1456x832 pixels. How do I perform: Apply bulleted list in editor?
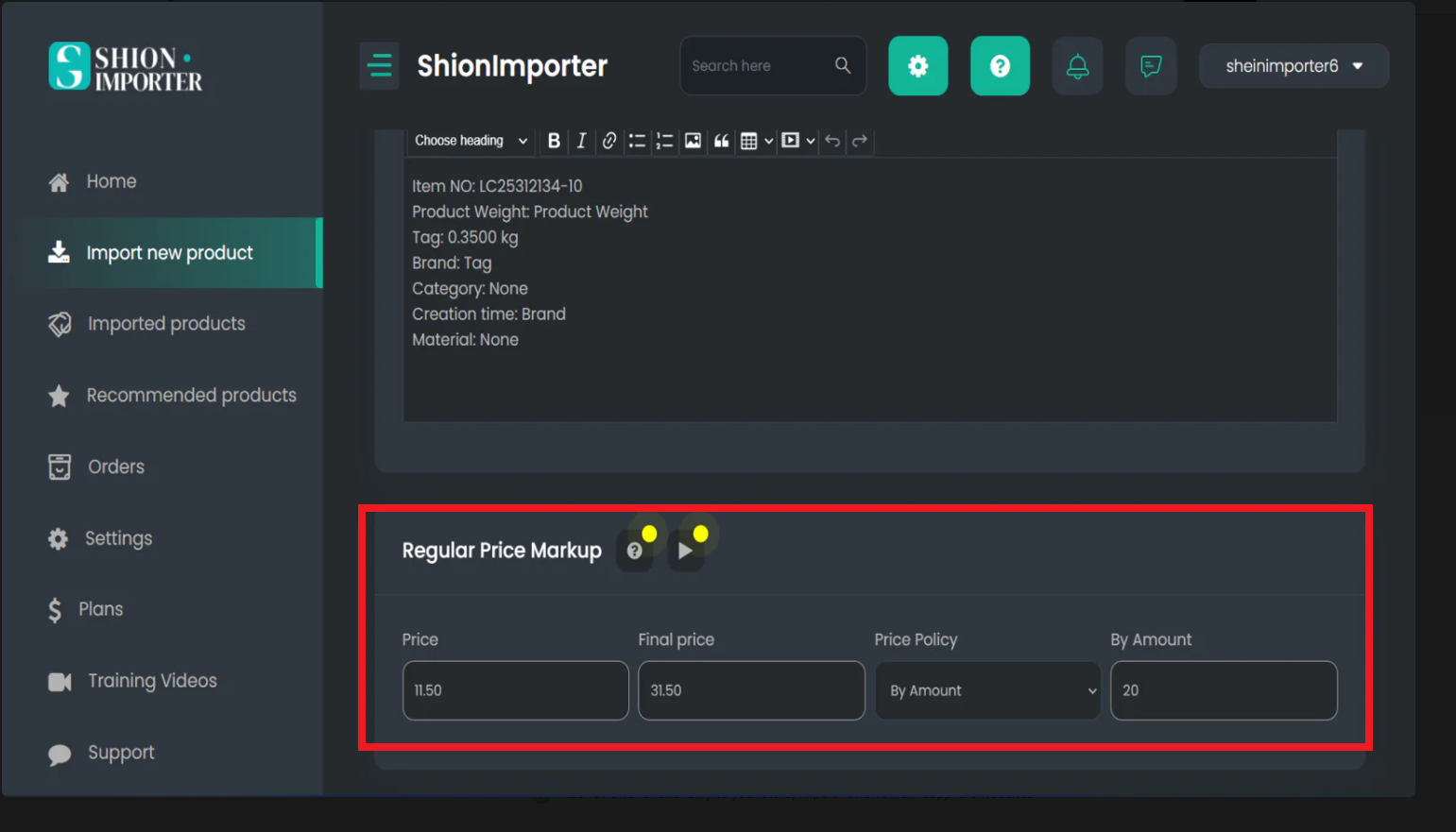pos(637,141)
